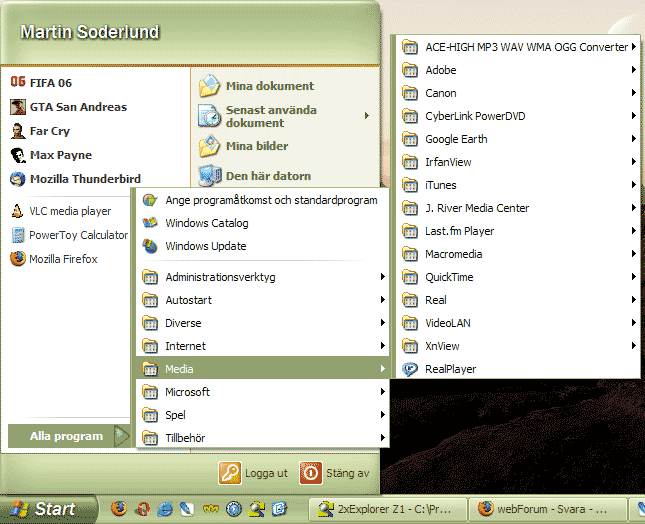Launch RealPlayer from Media submenu

point(517,369)
